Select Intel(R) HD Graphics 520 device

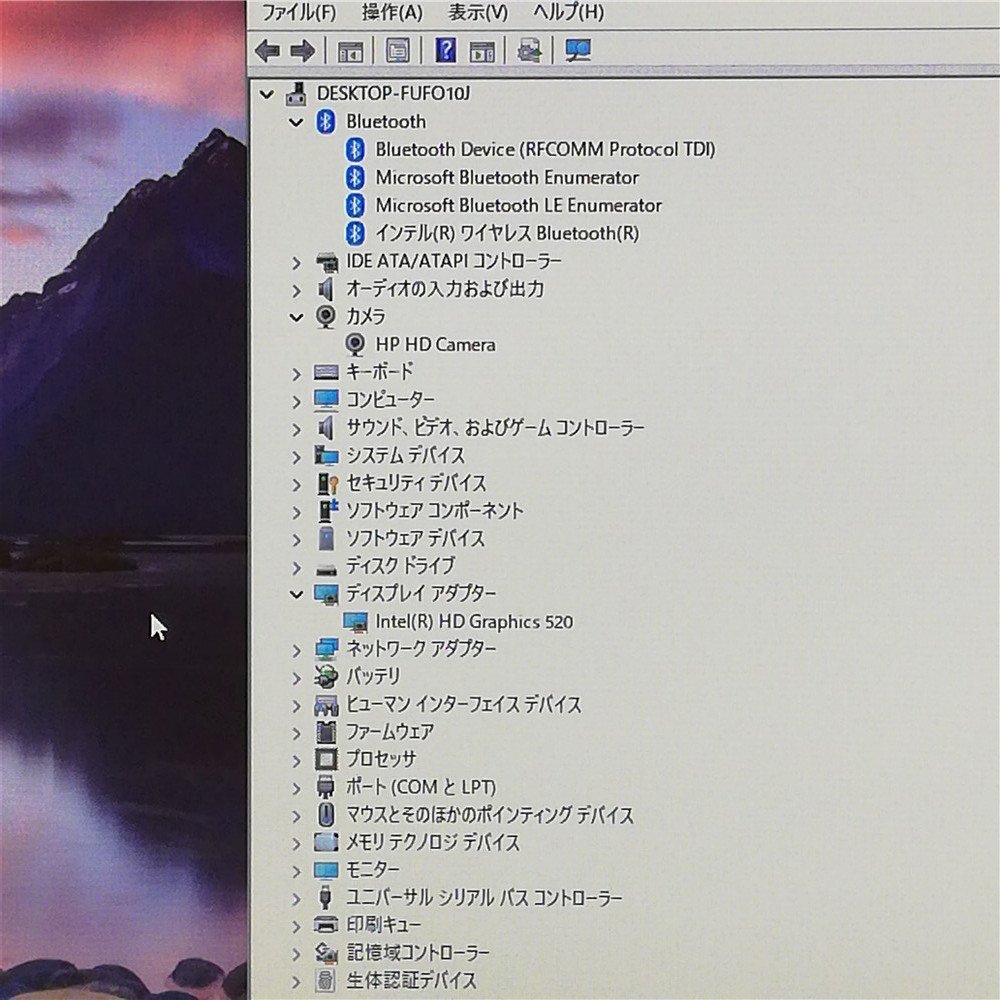pyautogui.click(x=474, y=622)
